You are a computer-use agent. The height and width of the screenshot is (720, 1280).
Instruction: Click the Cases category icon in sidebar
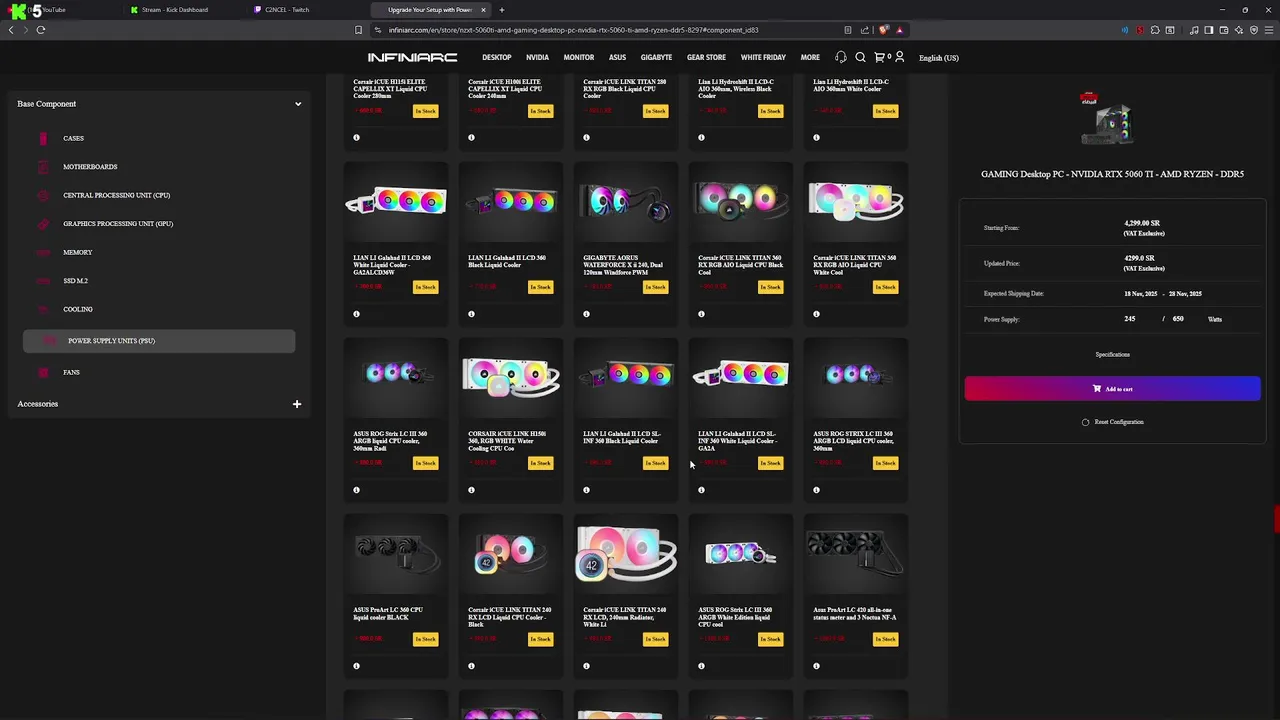(43, 138)
